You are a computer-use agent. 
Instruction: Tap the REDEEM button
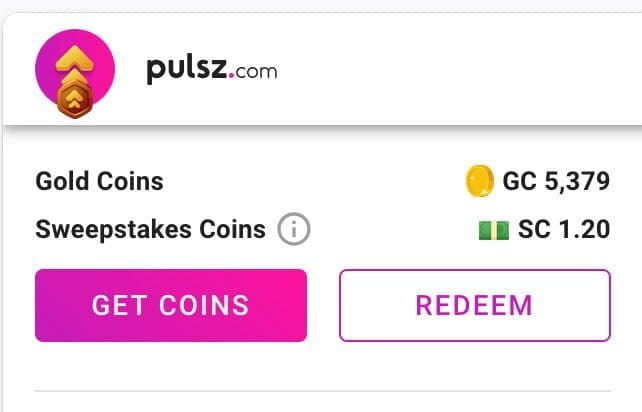[475, 305]
